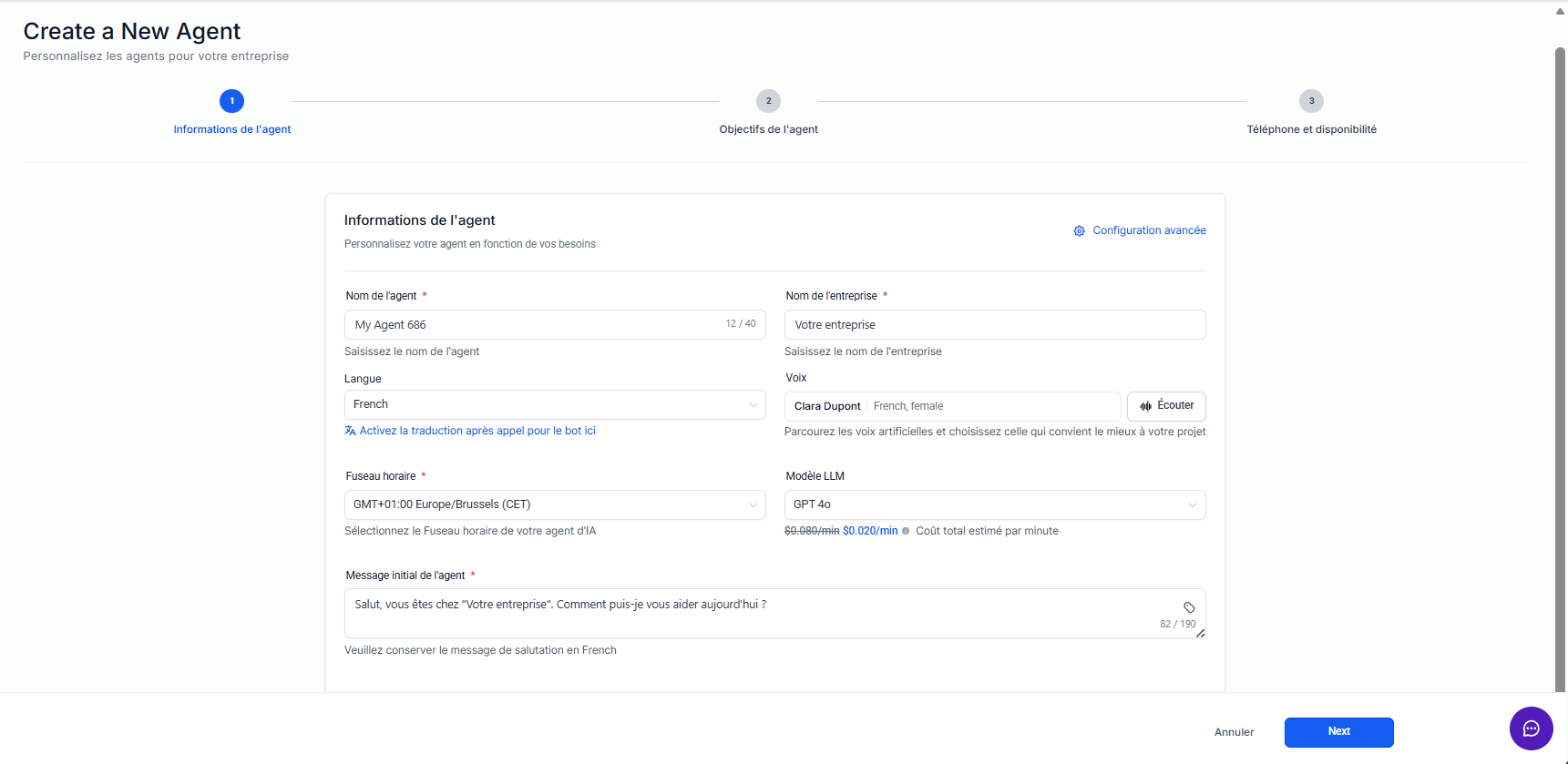Click the page's vertical scrollbar
Screen dimensions: 1568x764
pyautogui.click(x=1560, y=364)
